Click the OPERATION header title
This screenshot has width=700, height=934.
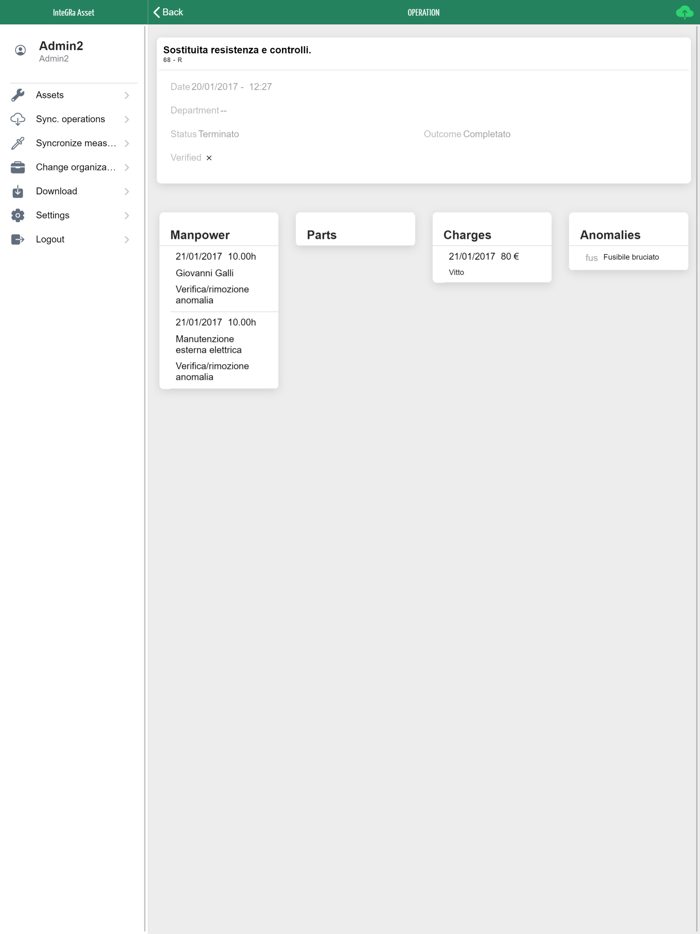(424, 12)
